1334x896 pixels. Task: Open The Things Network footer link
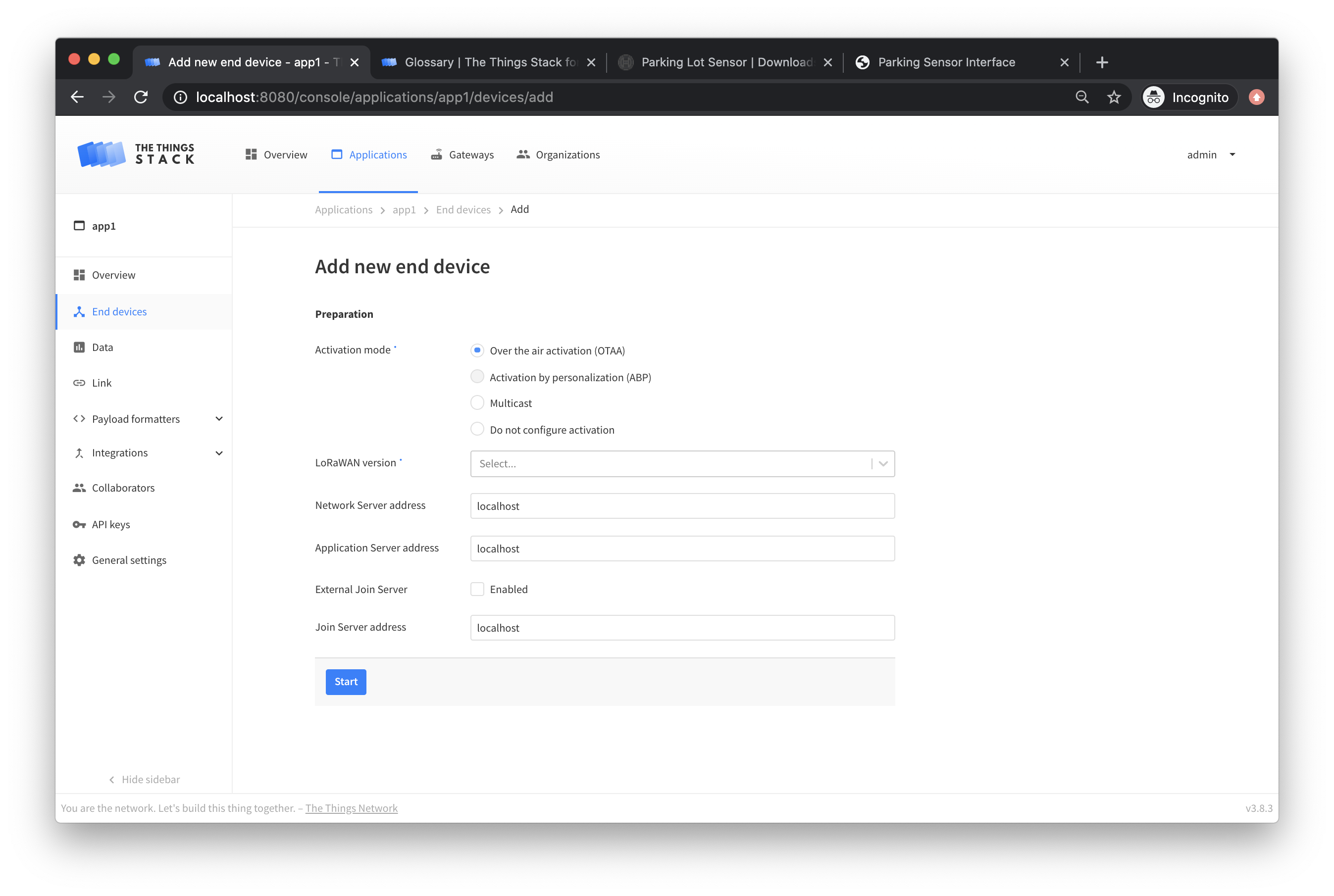[352, 808]
